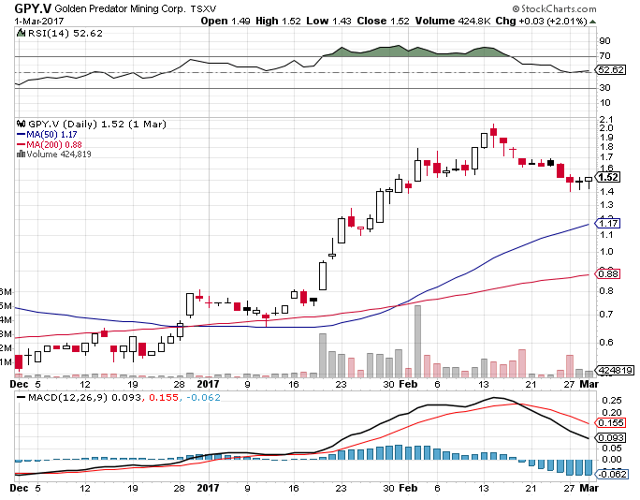The width and height of the screenshot is (640, 500).
Task: Click the Close 1.52 header value
Action: (x=383, y=21)
